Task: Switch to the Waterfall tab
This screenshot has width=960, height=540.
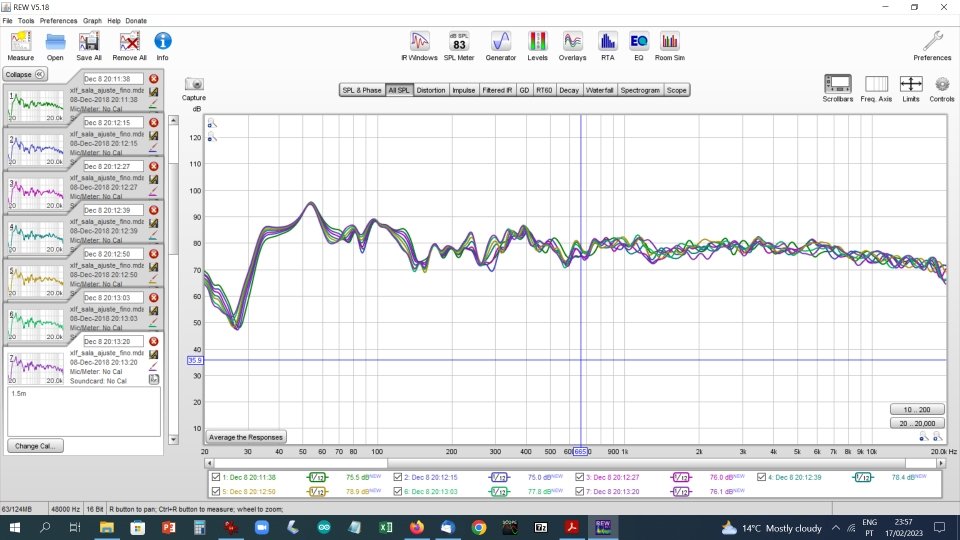Action: [x=599, y=90]
